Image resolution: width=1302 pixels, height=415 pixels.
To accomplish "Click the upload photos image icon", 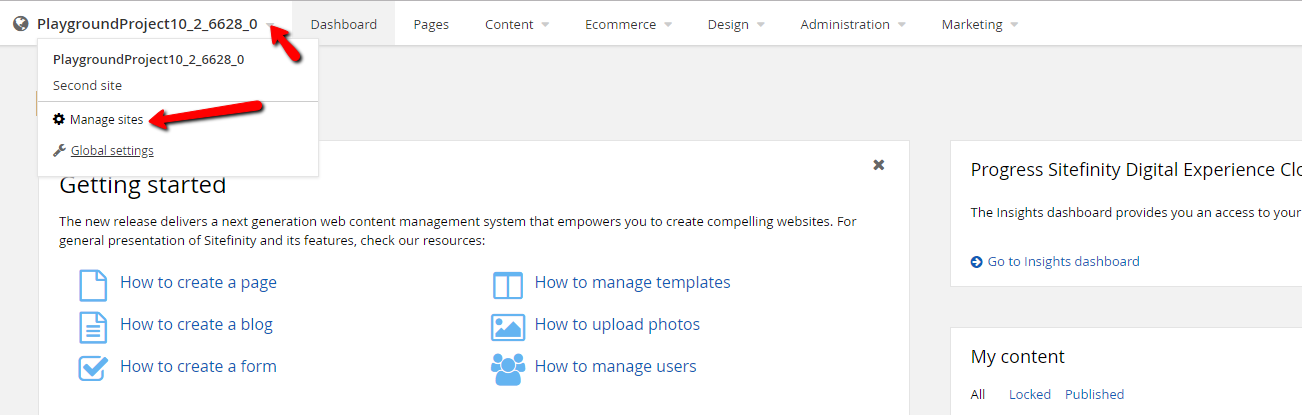I will point(508,327).
